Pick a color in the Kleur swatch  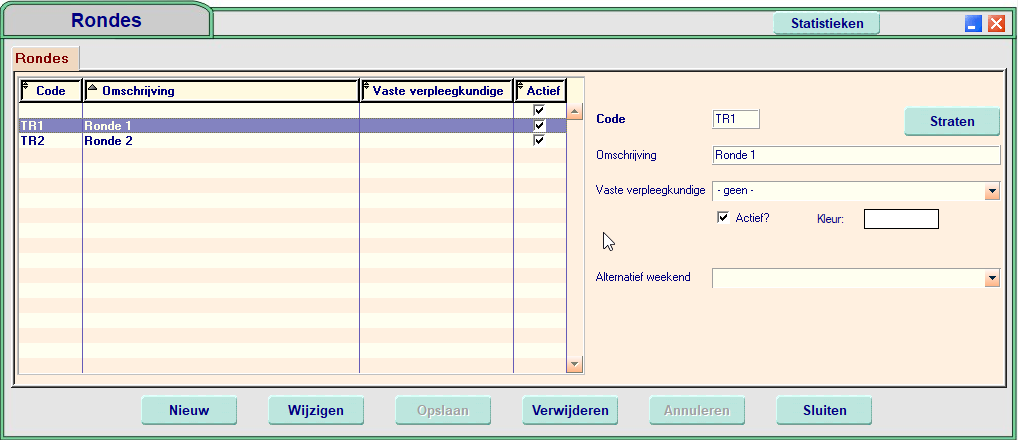900,219
